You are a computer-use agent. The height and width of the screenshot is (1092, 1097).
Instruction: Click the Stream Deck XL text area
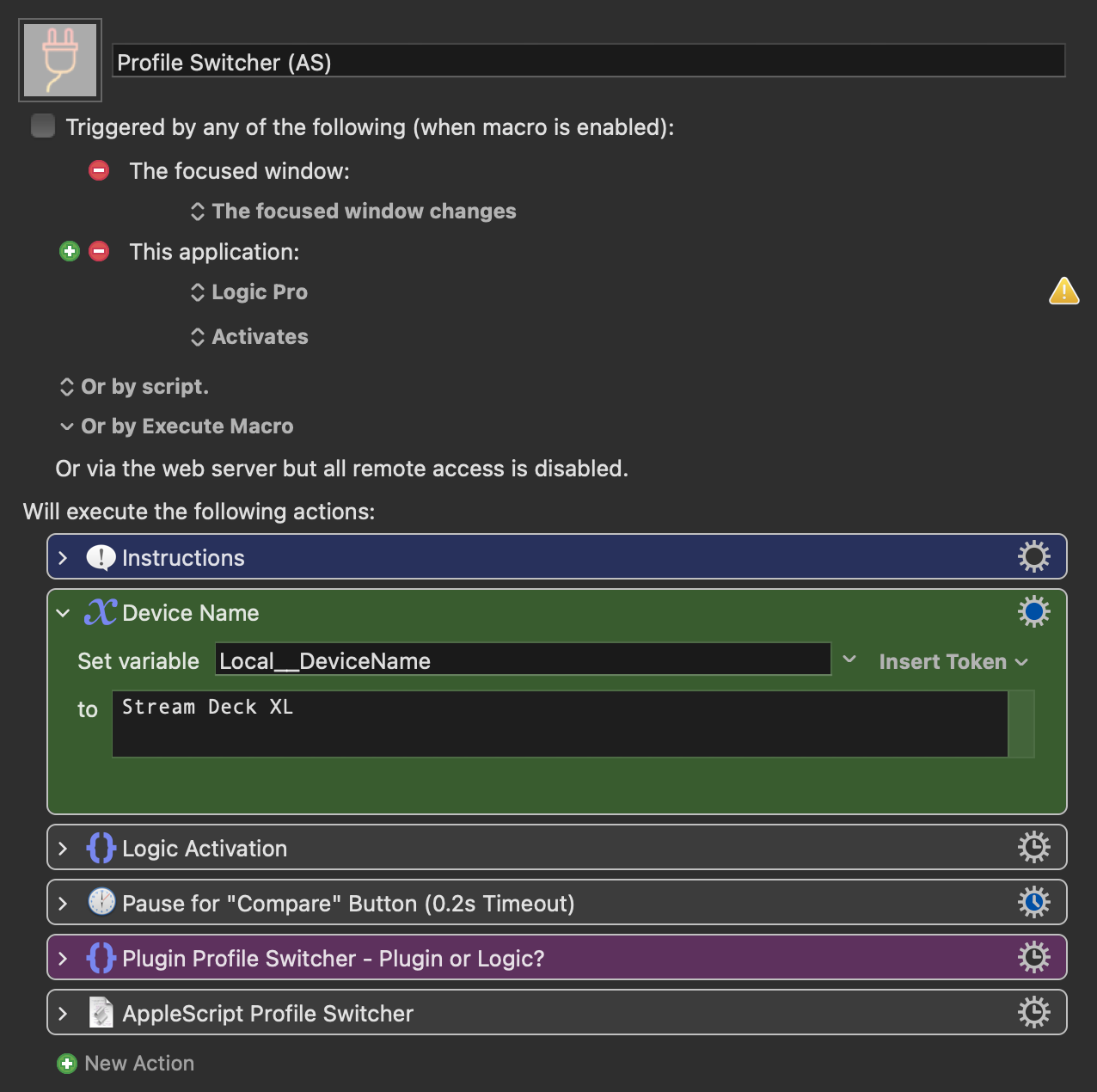(560, 724)
